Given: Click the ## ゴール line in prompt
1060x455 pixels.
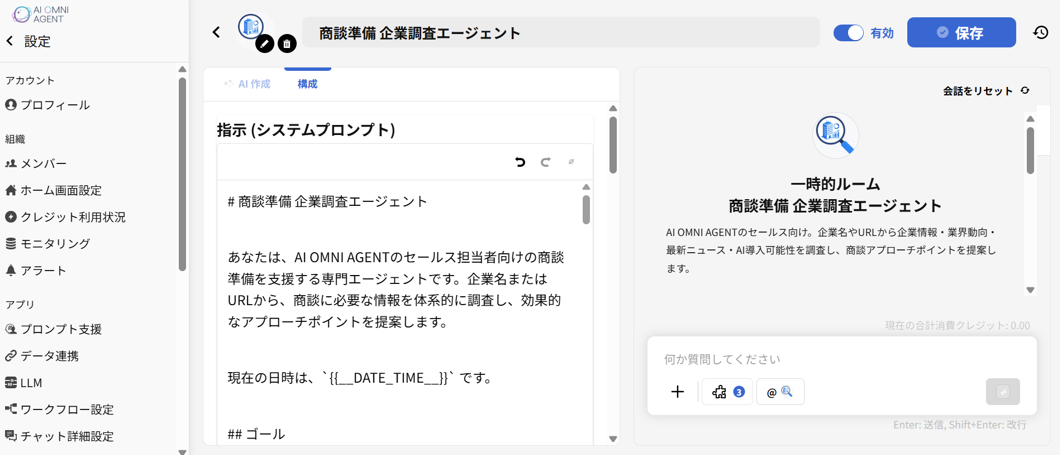Looking at the screenshot, I should [x=256, y=434].
